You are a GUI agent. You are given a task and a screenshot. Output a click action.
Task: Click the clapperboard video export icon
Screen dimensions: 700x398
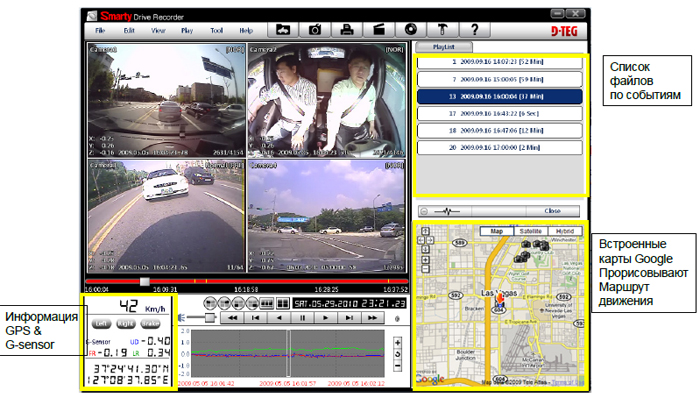pos(379,30)
